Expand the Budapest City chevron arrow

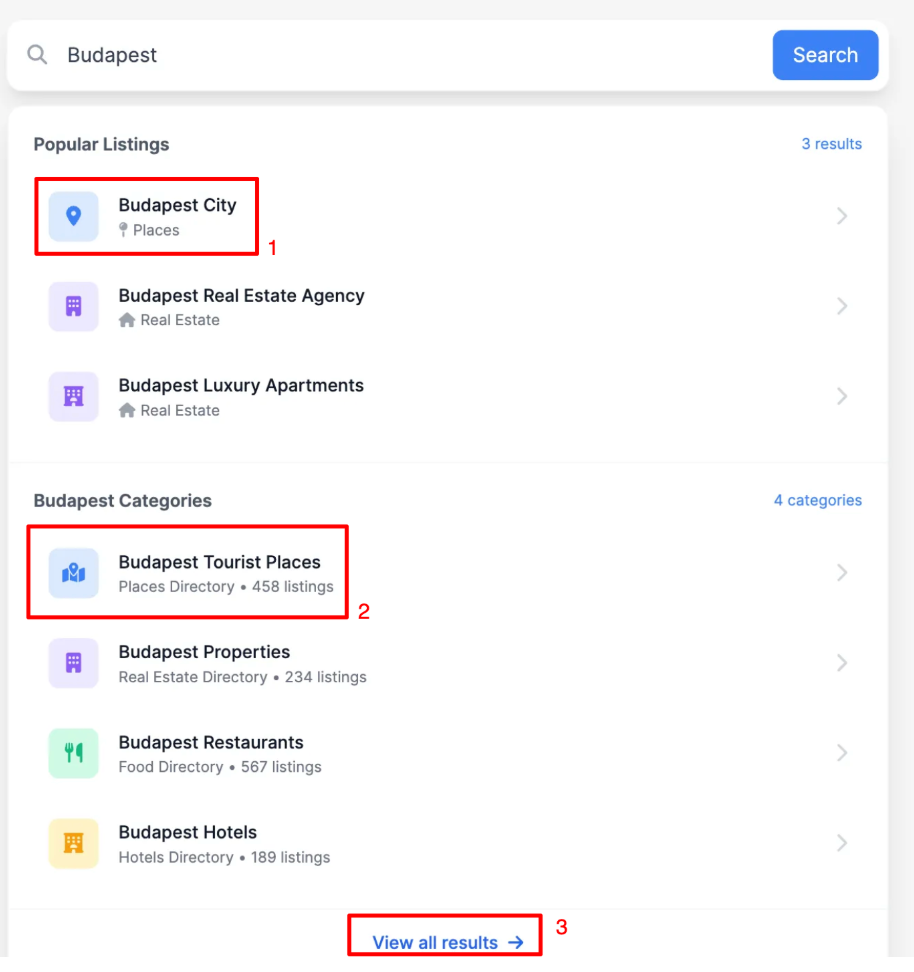[842, 216]
